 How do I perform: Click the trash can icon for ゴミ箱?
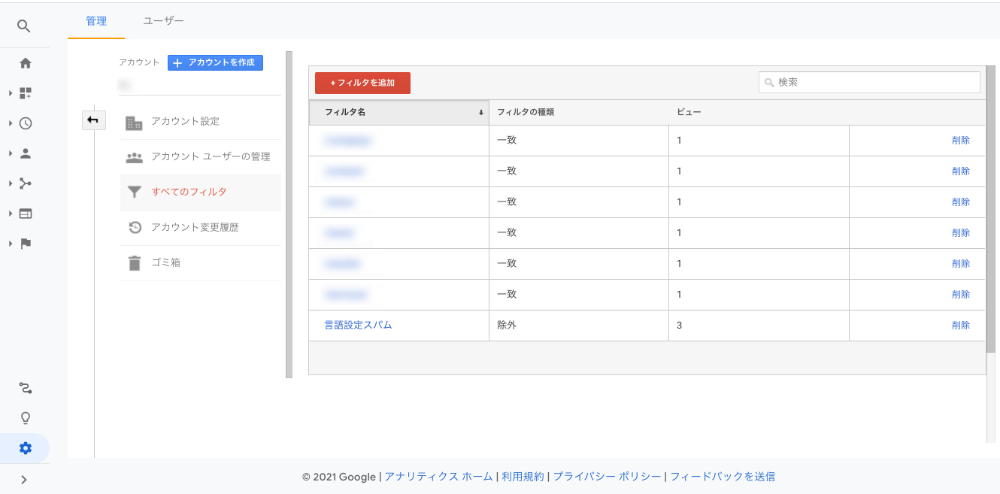click(x=134, y=263)
